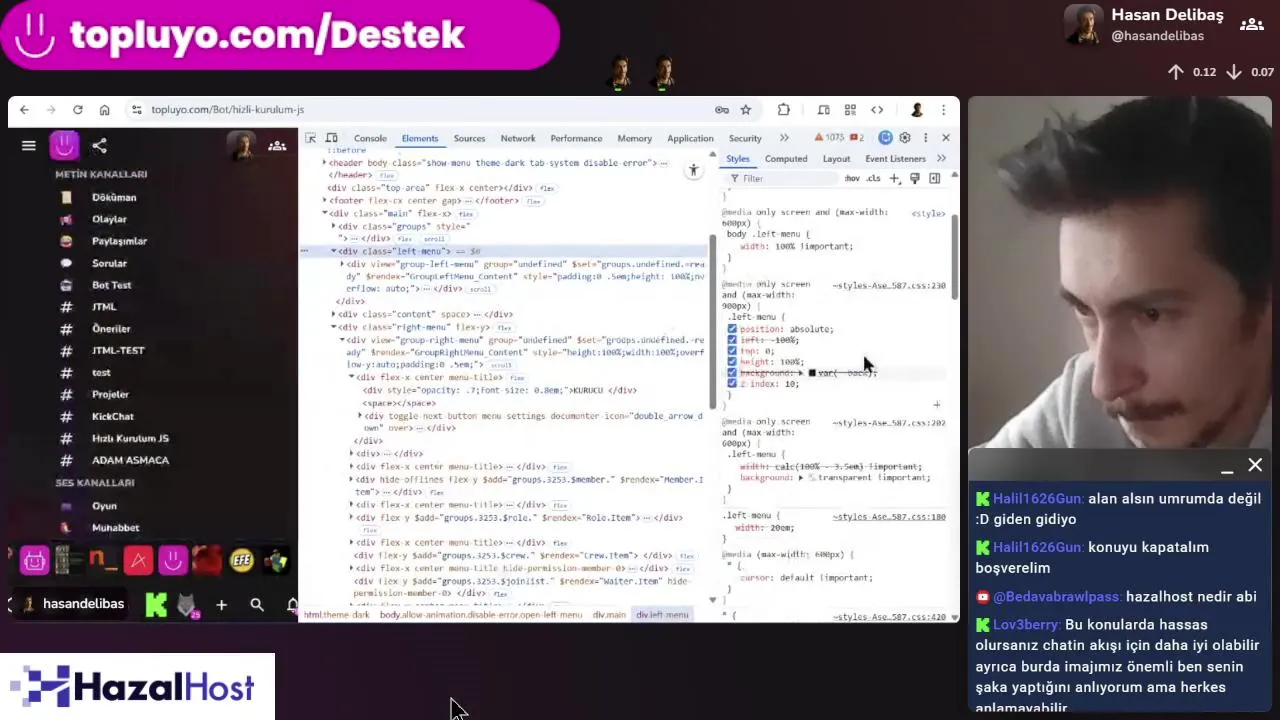Expand the div class="groups" node
This screenshot has width=1280, height=720.
click(x=333, y=226)
